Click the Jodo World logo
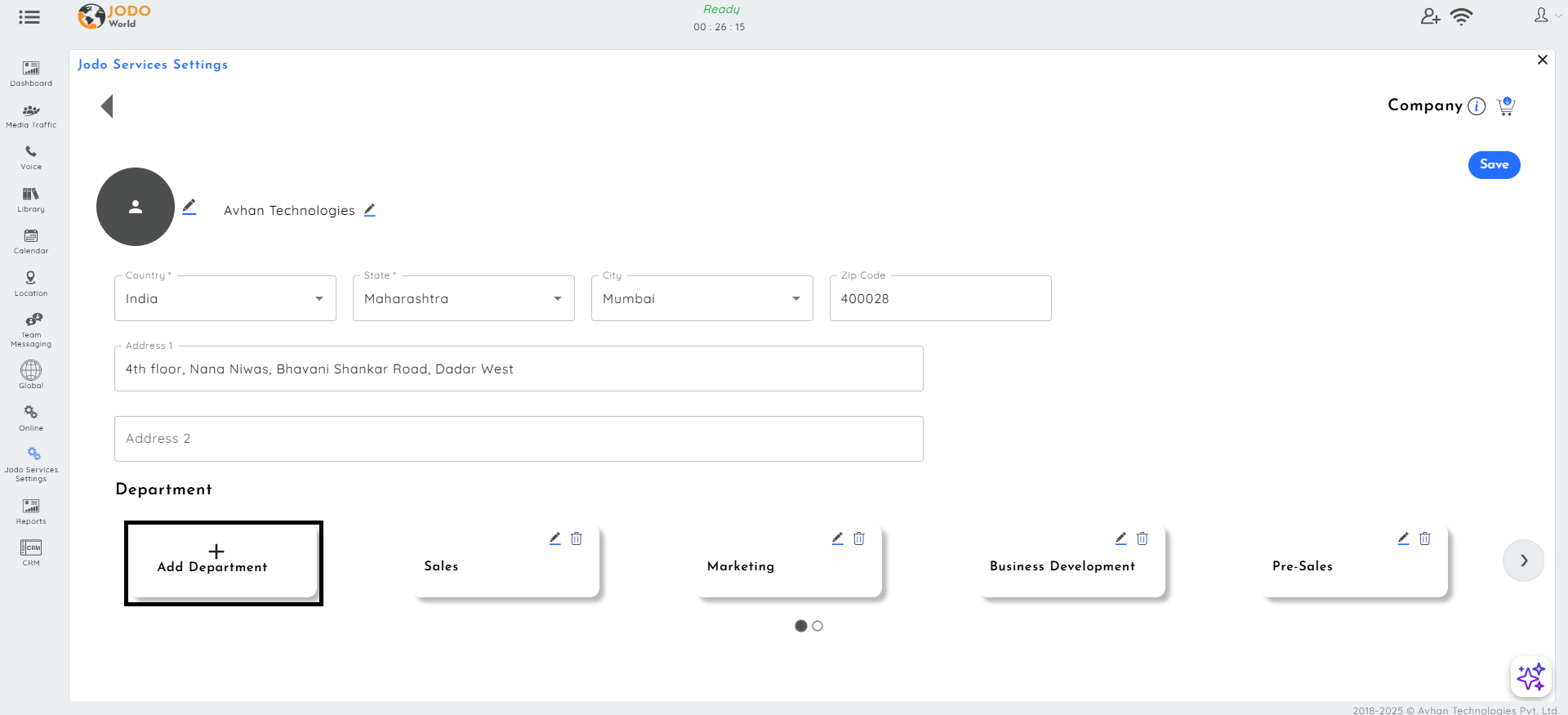The image size is (1568, 715). click(x=114, y=16)
